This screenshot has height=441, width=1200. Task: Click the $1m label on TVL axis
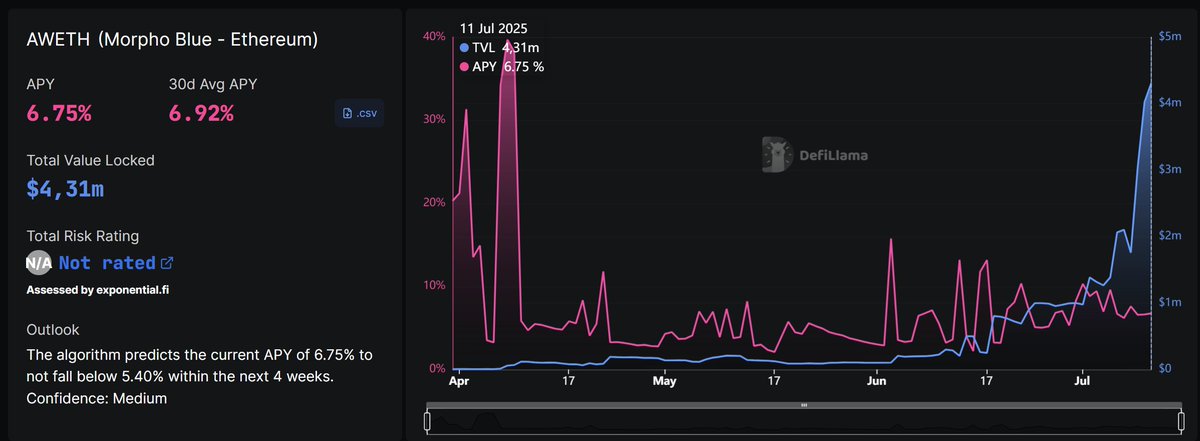pyautogui.click(x=1170, y=302)
